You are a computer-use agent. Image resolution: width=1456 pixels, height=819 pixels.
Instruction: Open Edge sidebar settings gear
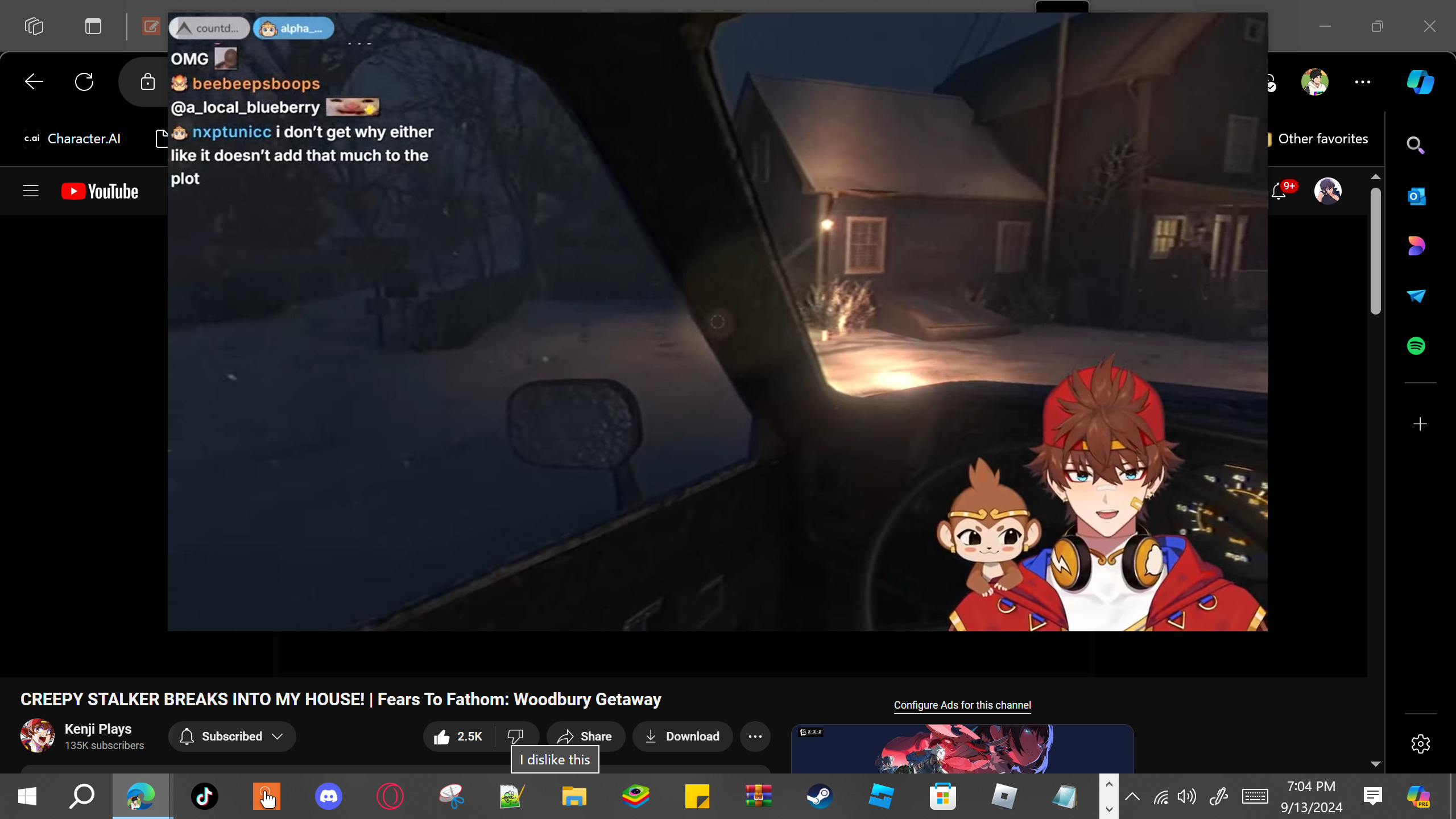(x=1420, y=744)
